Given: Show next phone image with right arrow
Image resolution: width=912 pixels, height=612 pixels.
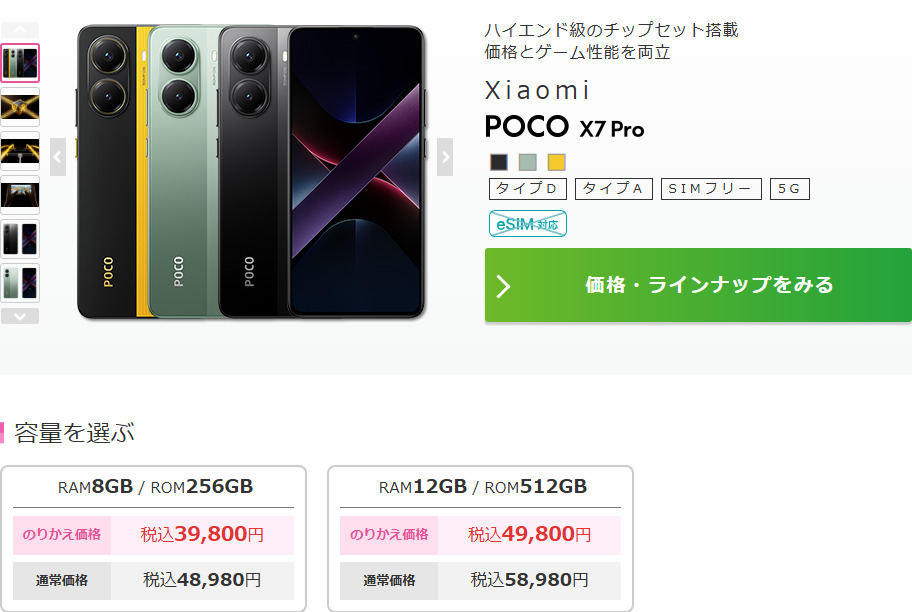Looking at the screenshot, I should point(445,157).
